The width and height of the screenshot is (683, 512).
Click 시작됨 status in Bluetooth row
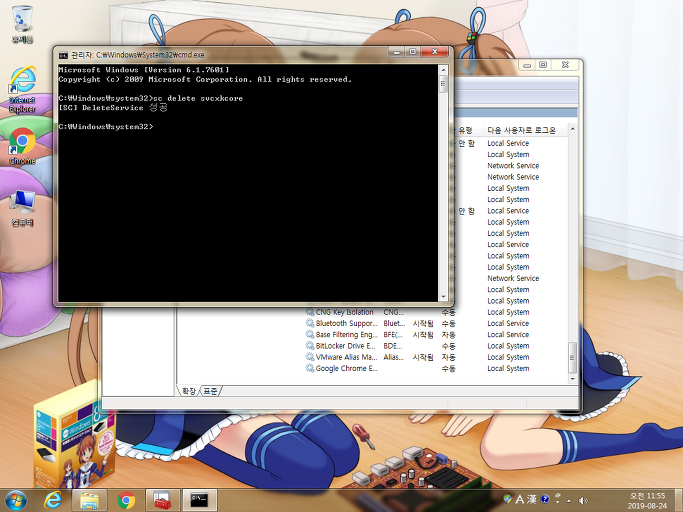tap(423, 323)
